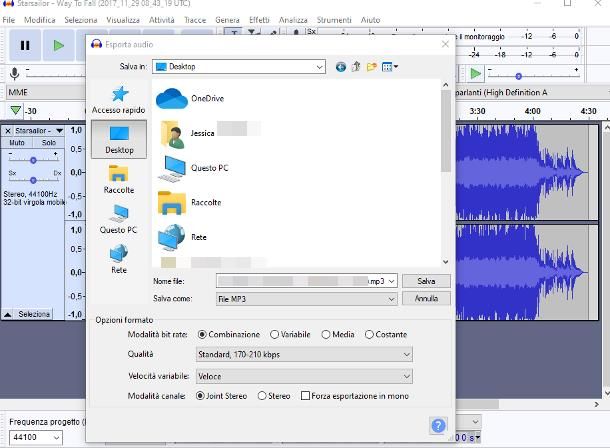
Task: Click the green Play button in Audacity toolbar
Action: 58,46
